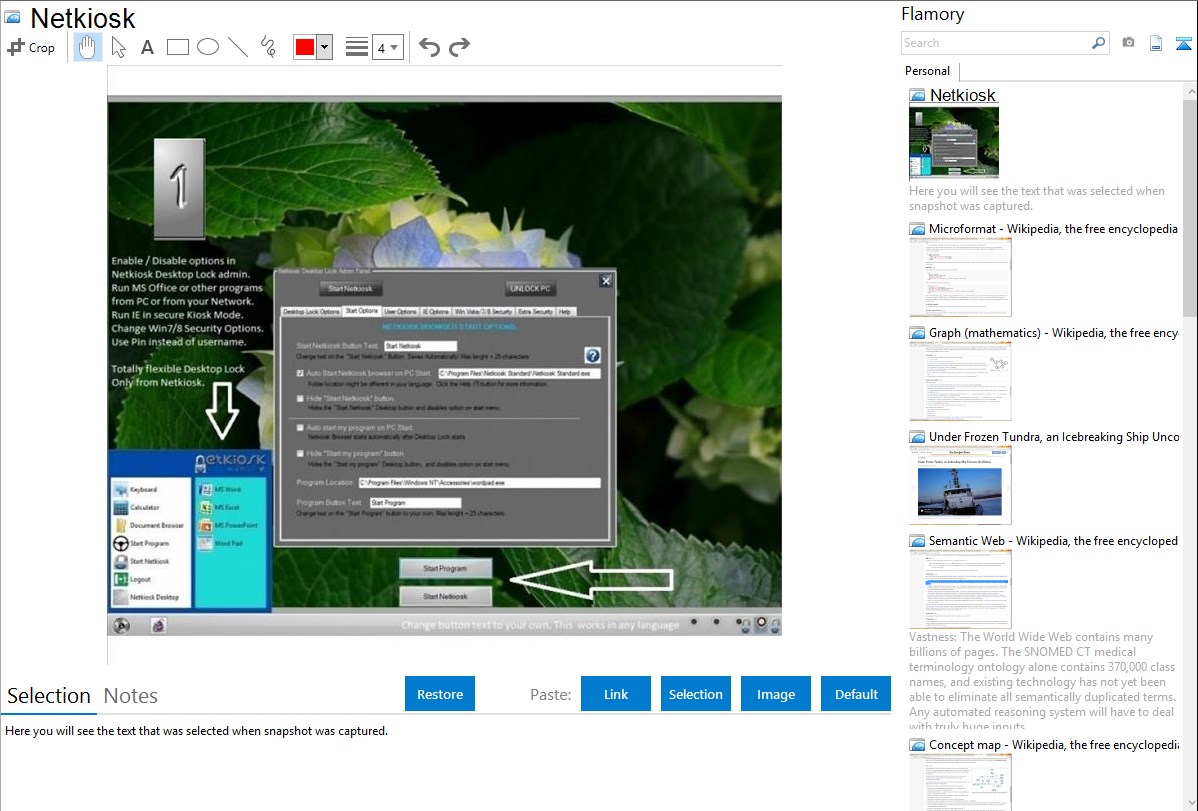Image resolution: width=1198 pixels, height=811 pixels.
Task: Undo the last annotation
Action: click(429, 47)
